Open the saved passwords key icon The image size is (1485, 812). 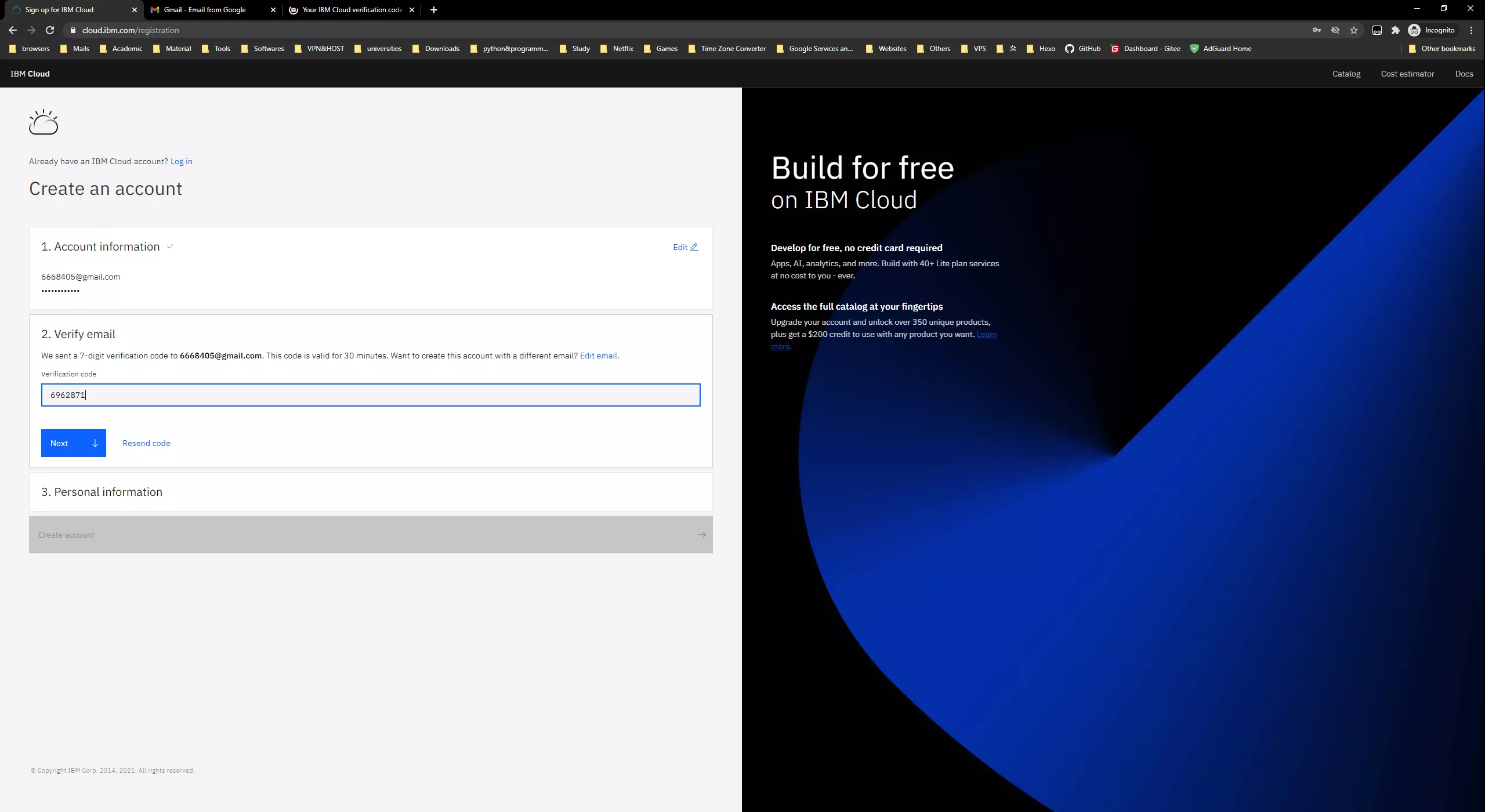pos(1317,30)
